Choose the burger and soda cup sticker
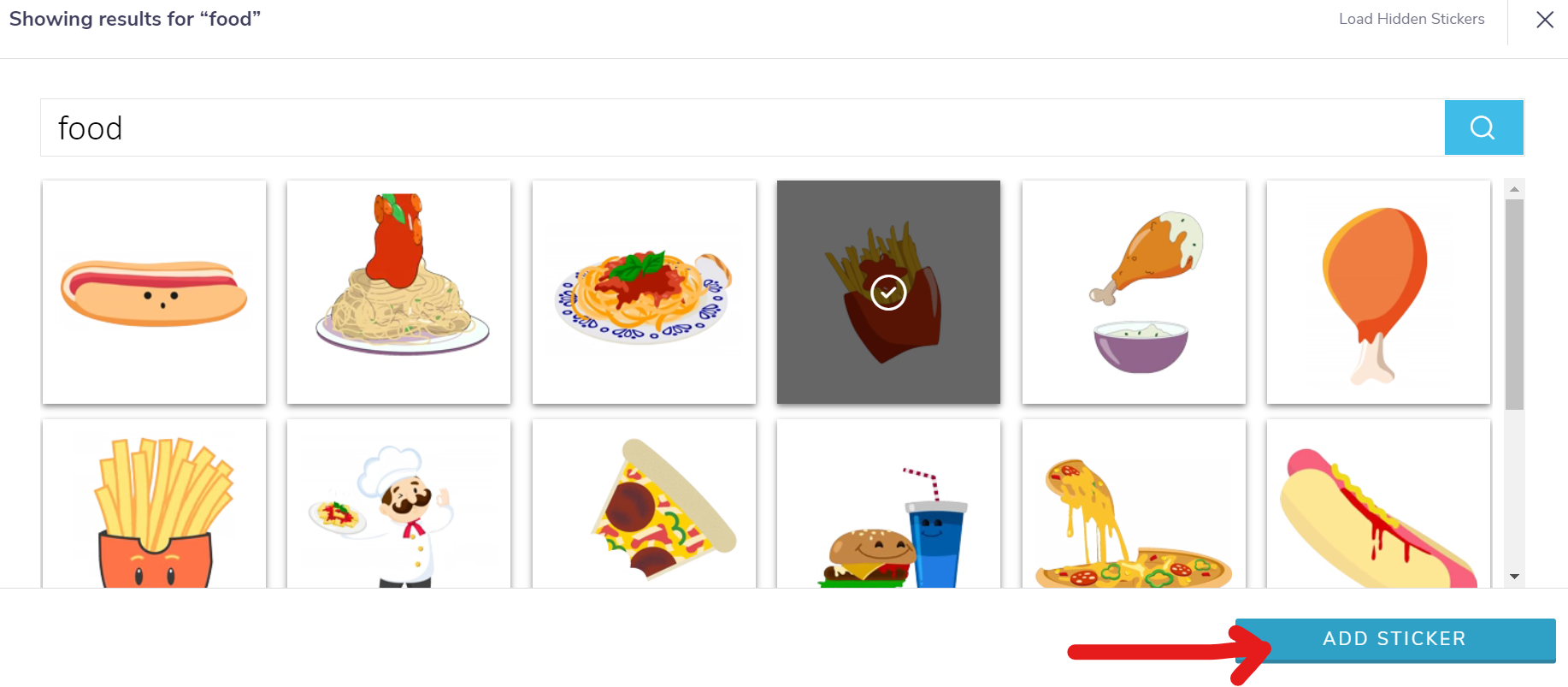This screenshot has height=687, width=1568. 888,504
